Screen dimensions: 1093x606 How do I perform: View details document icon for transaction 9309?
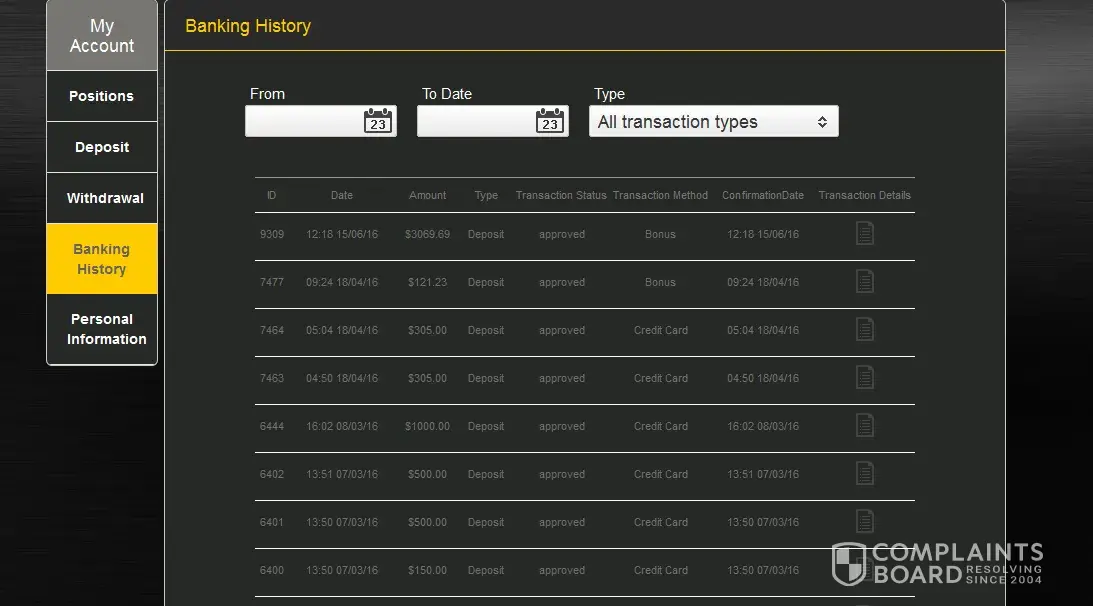tap(864, 233)
